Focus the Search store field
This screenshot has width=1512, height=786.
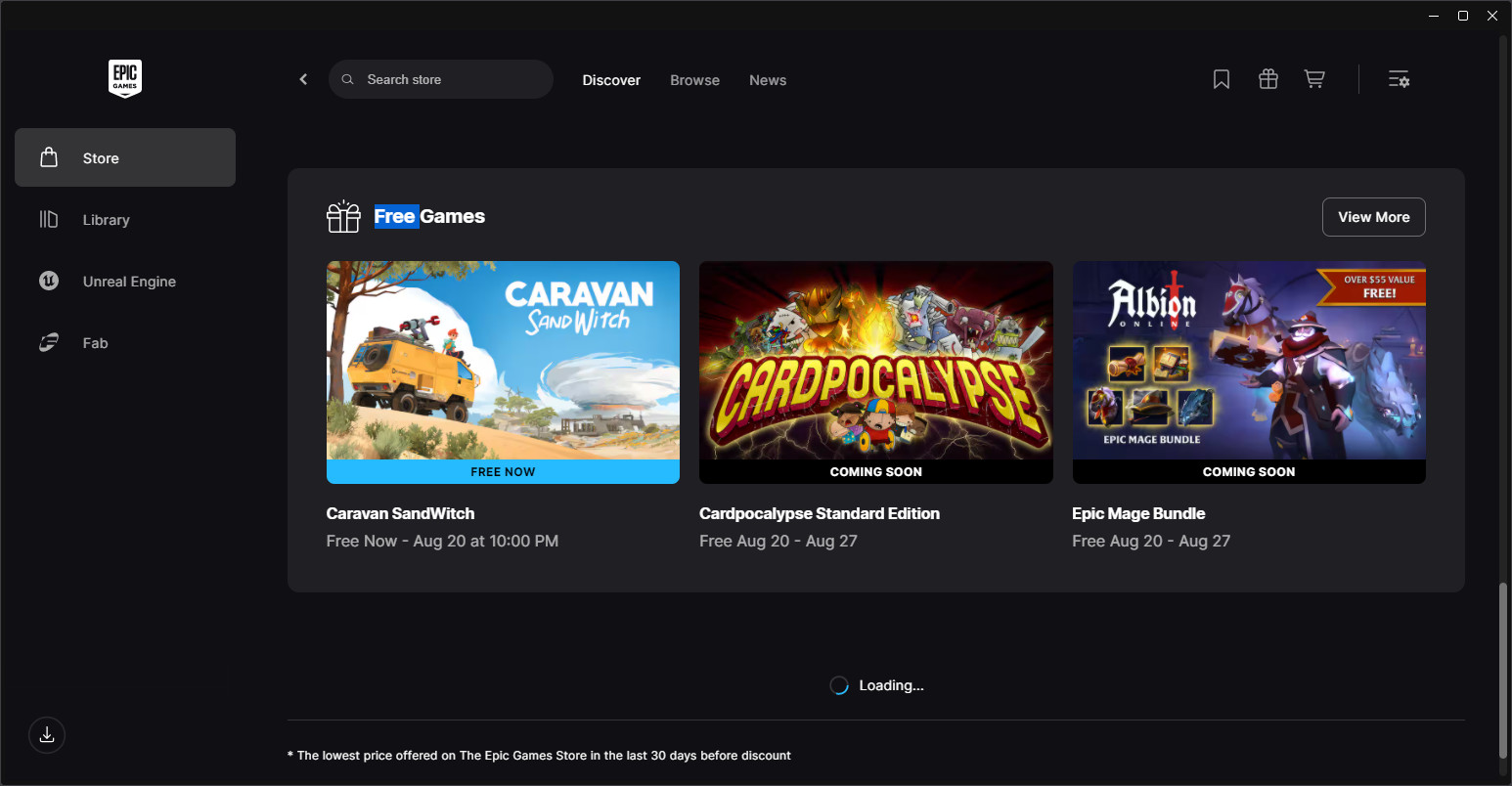[441, 79]
